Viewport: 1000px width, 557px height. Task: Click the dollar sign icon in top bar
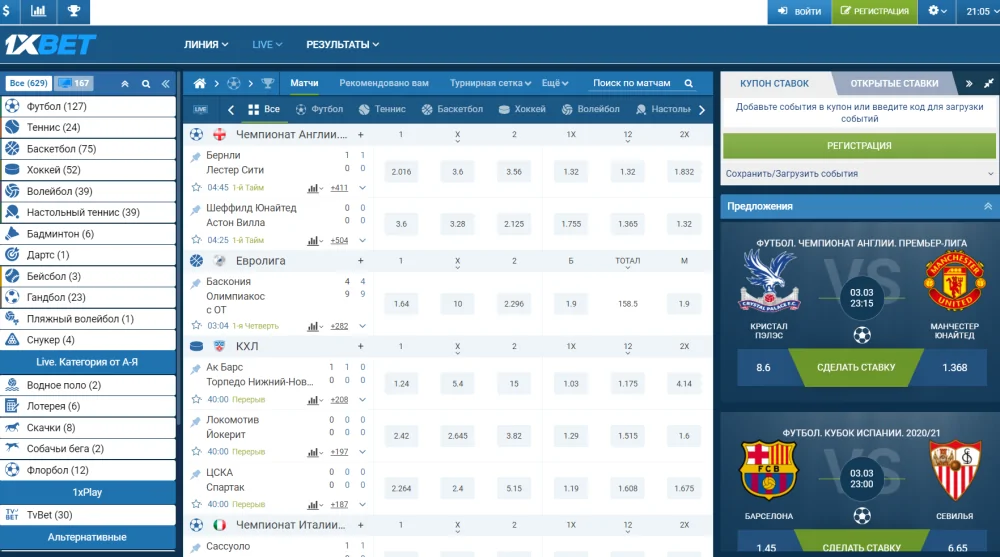pos(8,11)
